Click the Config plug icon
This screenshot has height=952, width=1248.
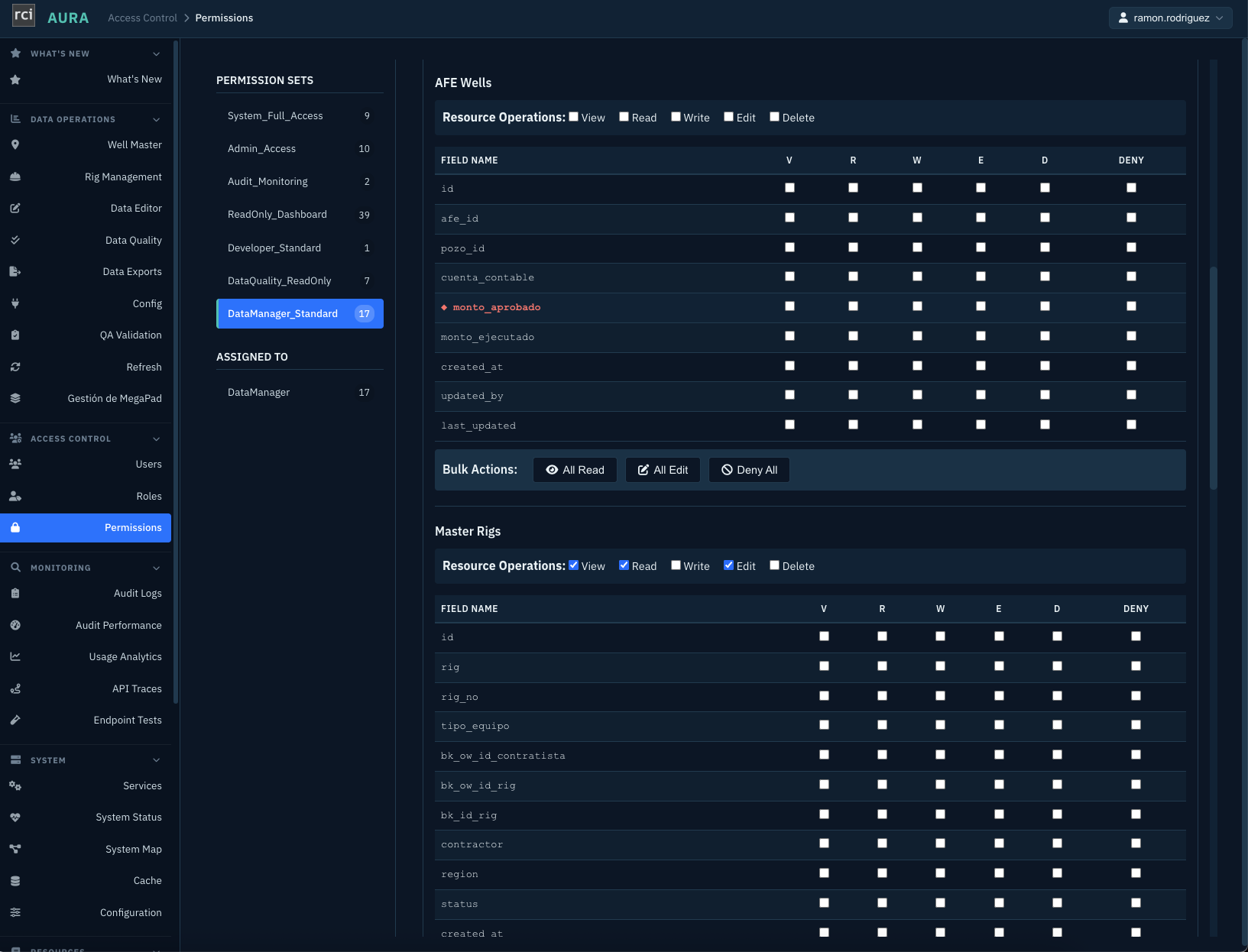[15, 303]
